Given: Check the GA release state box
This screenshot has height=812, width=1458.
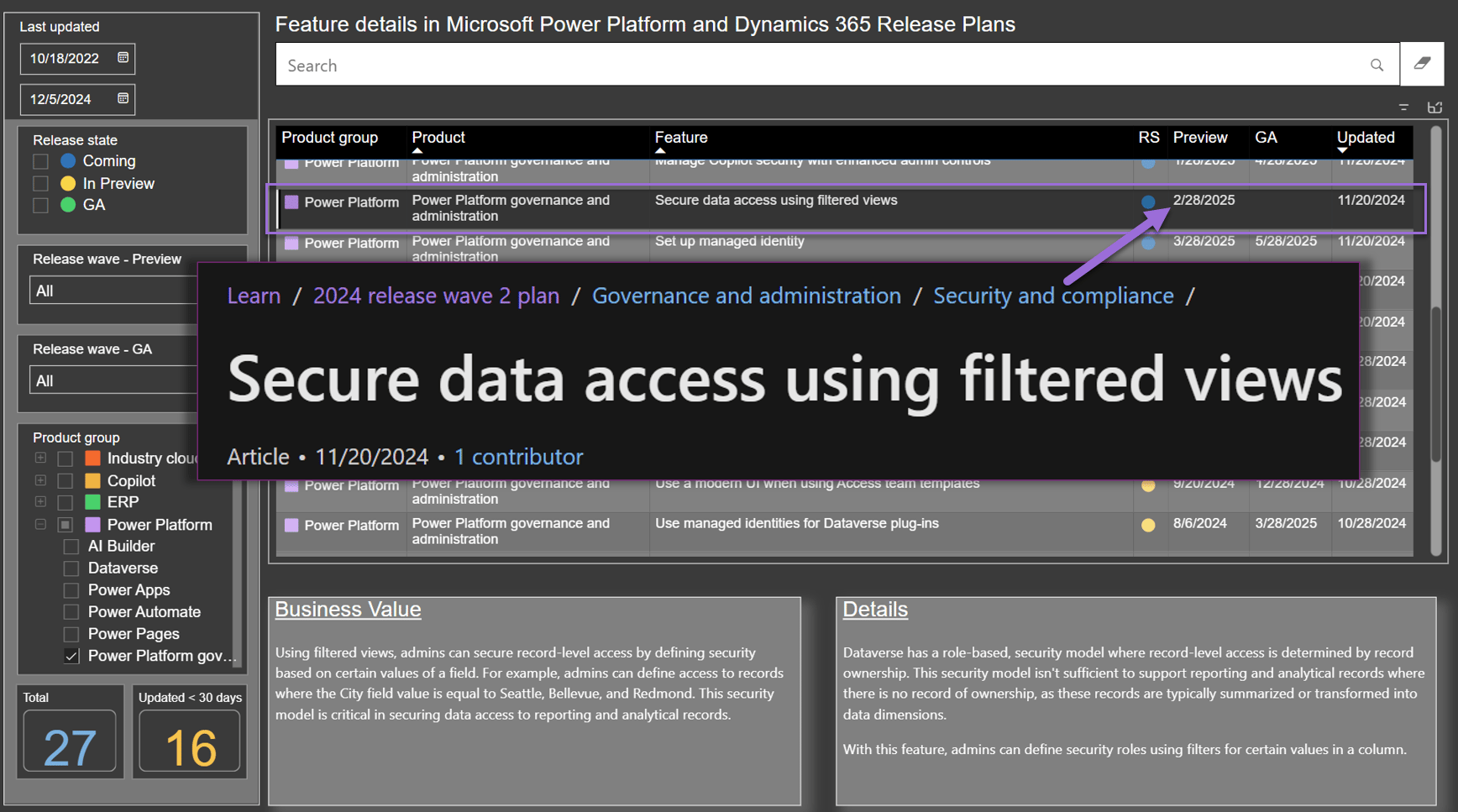Looking at the screenshot, I should [x=40, y=205].
